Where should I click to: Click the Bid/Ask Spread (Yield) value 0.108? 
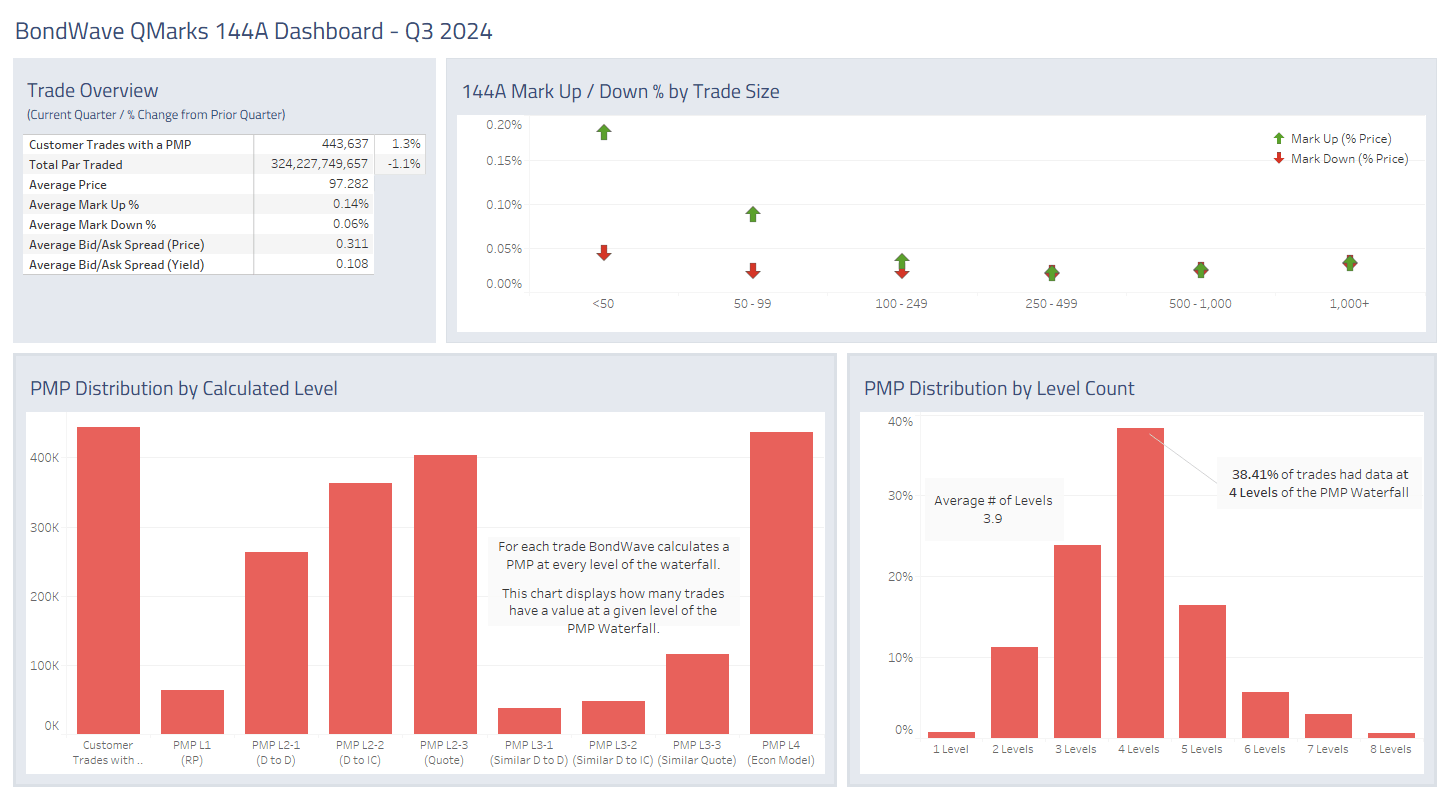coord(353,264)
